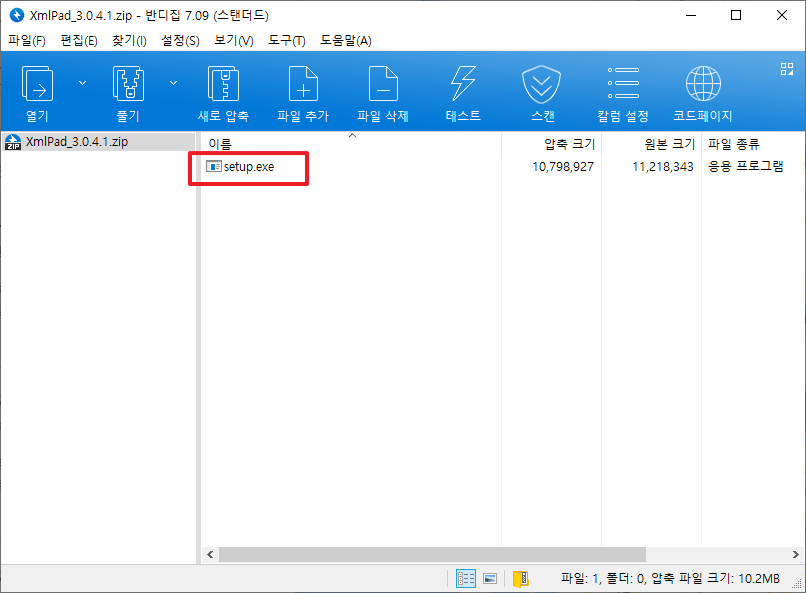
Task: Open the 도움말(A) menu
Action: coord(346,41)
